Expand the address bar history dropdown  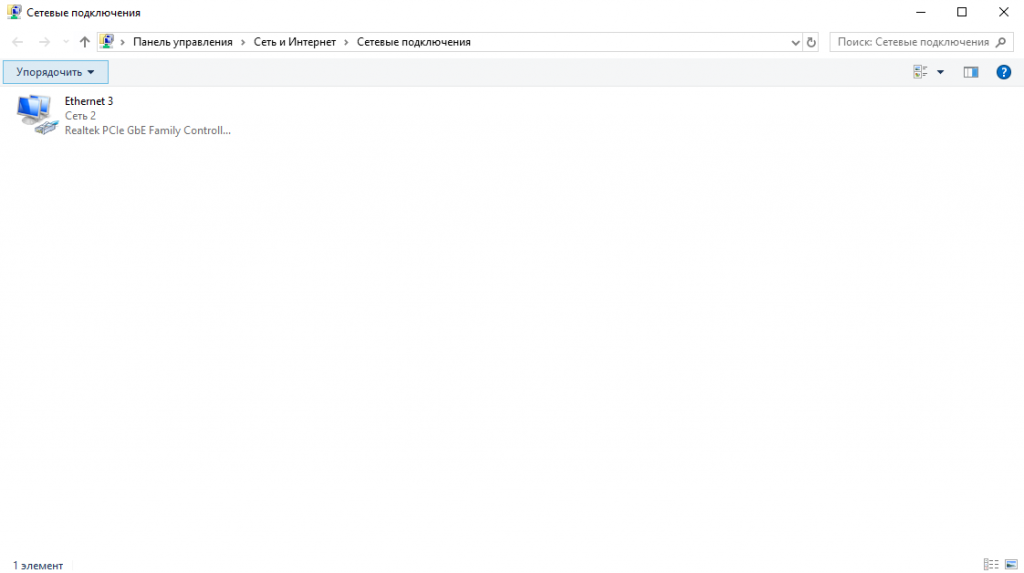795,42
